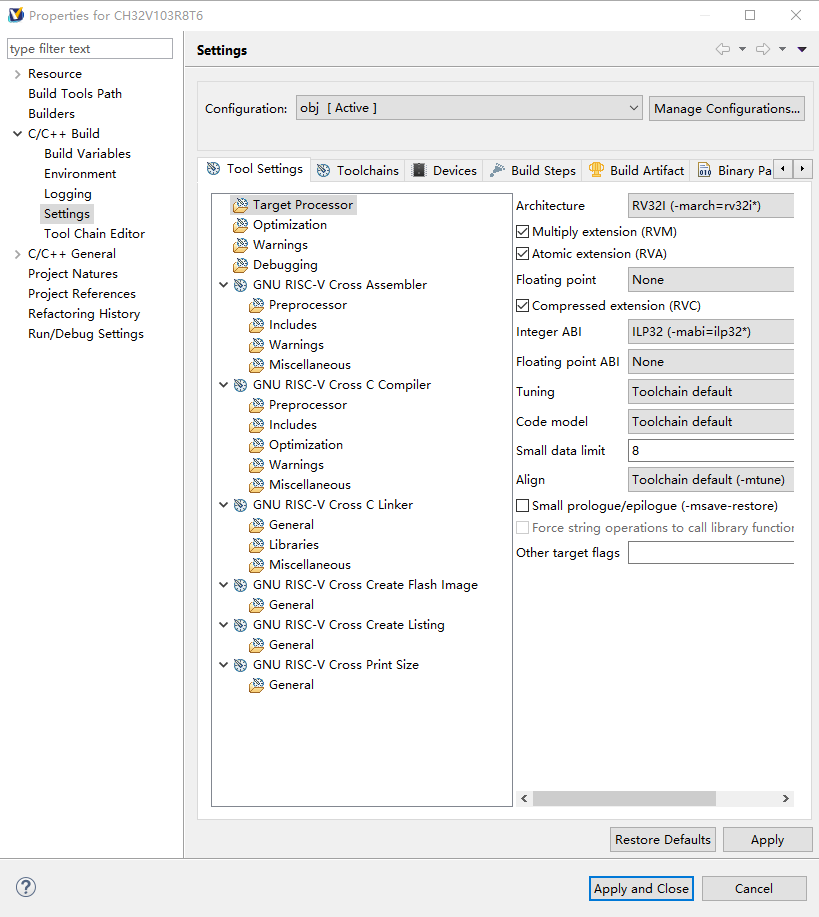Click the Small data limit input field
The width and height of the screenshot is (819, 917).
(x=710, y=450)
